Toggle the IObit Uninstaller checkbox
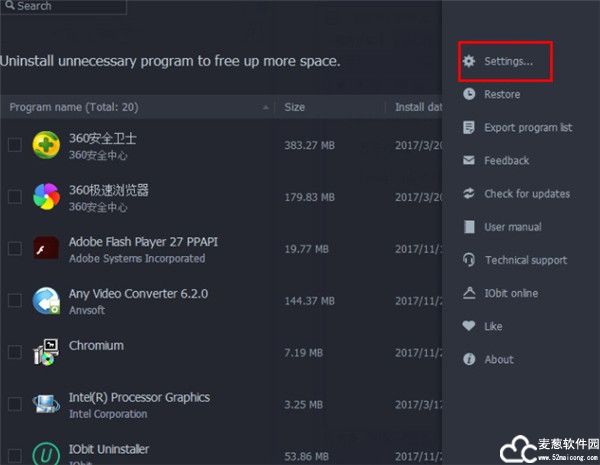The image size is (600, 465). pyautogui.click(x=15, y=456)
